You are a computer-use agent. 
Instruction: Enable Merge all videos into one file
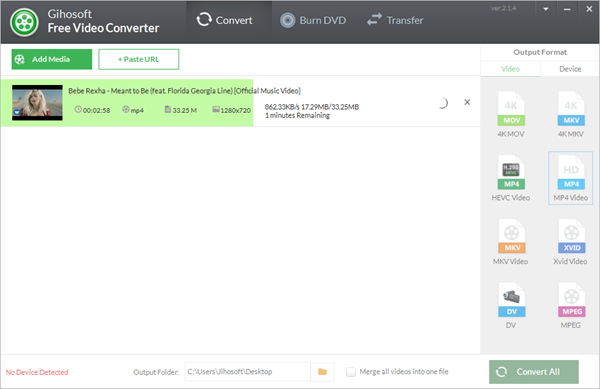(351, 371)
